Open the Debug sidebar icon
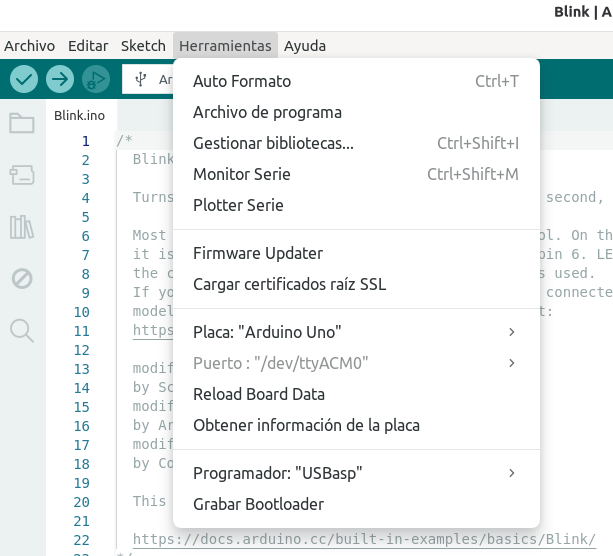This screenshot has height=556, width=613. click(x=22, y=279)
